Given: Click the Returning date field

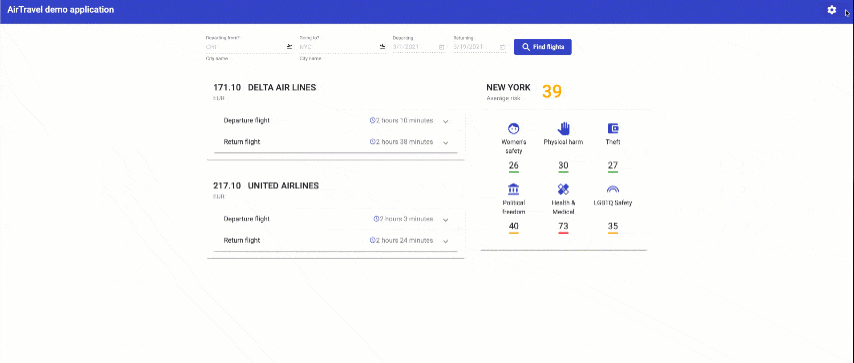Looking at the screenshot, I should click(x=480, y=47).
